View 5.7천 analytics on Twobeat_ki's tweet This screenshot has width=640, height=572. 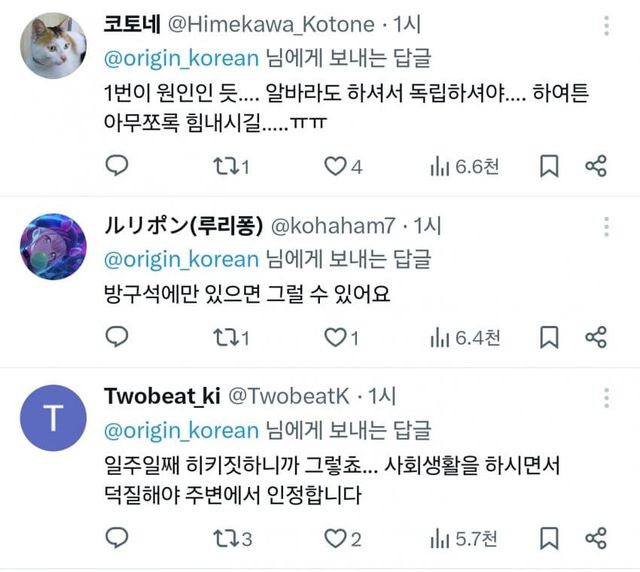pyautogui.click(x=463, y=539)
